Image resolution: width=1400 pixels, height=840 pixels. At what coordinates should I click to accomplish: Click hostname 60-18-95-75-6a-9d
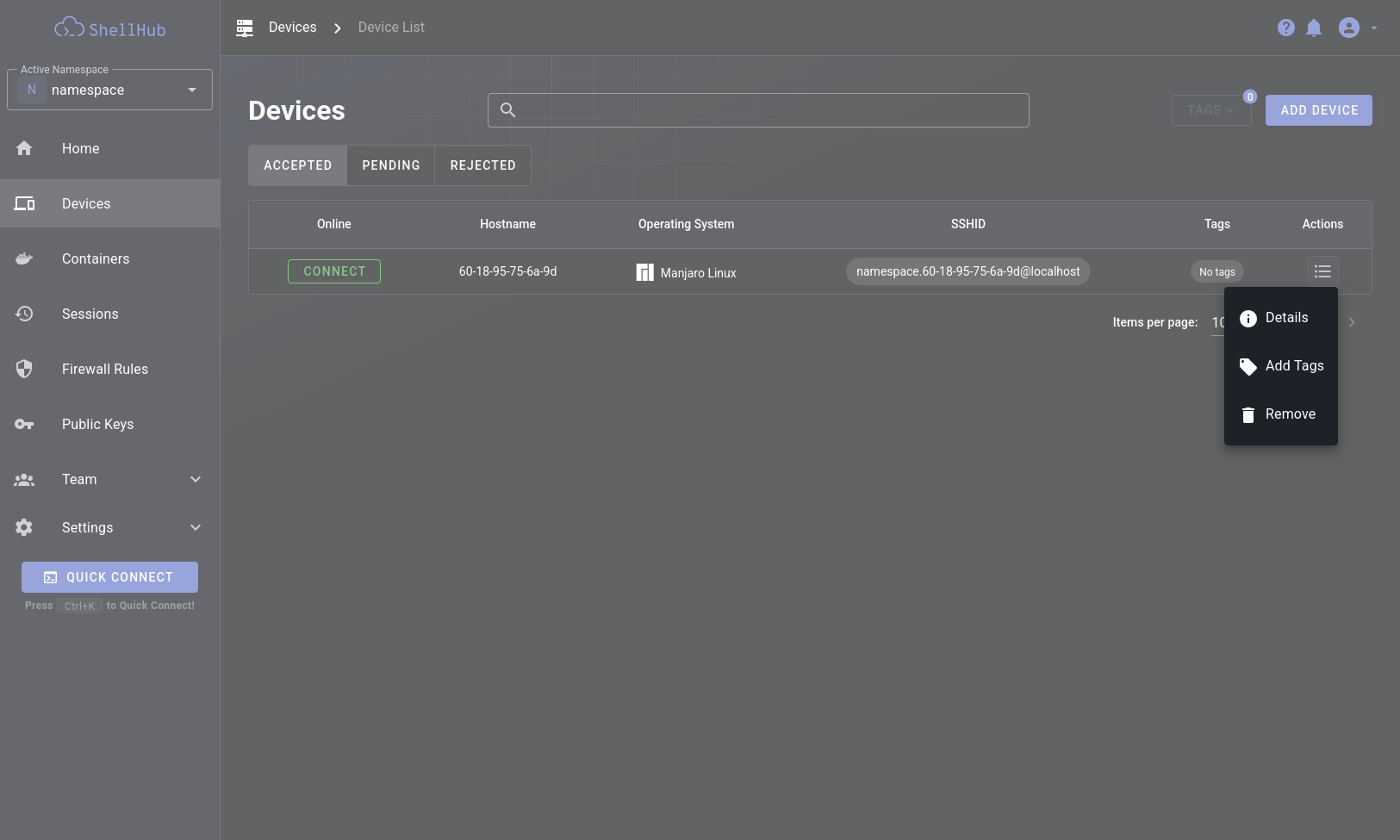click(x=507, y=271)
